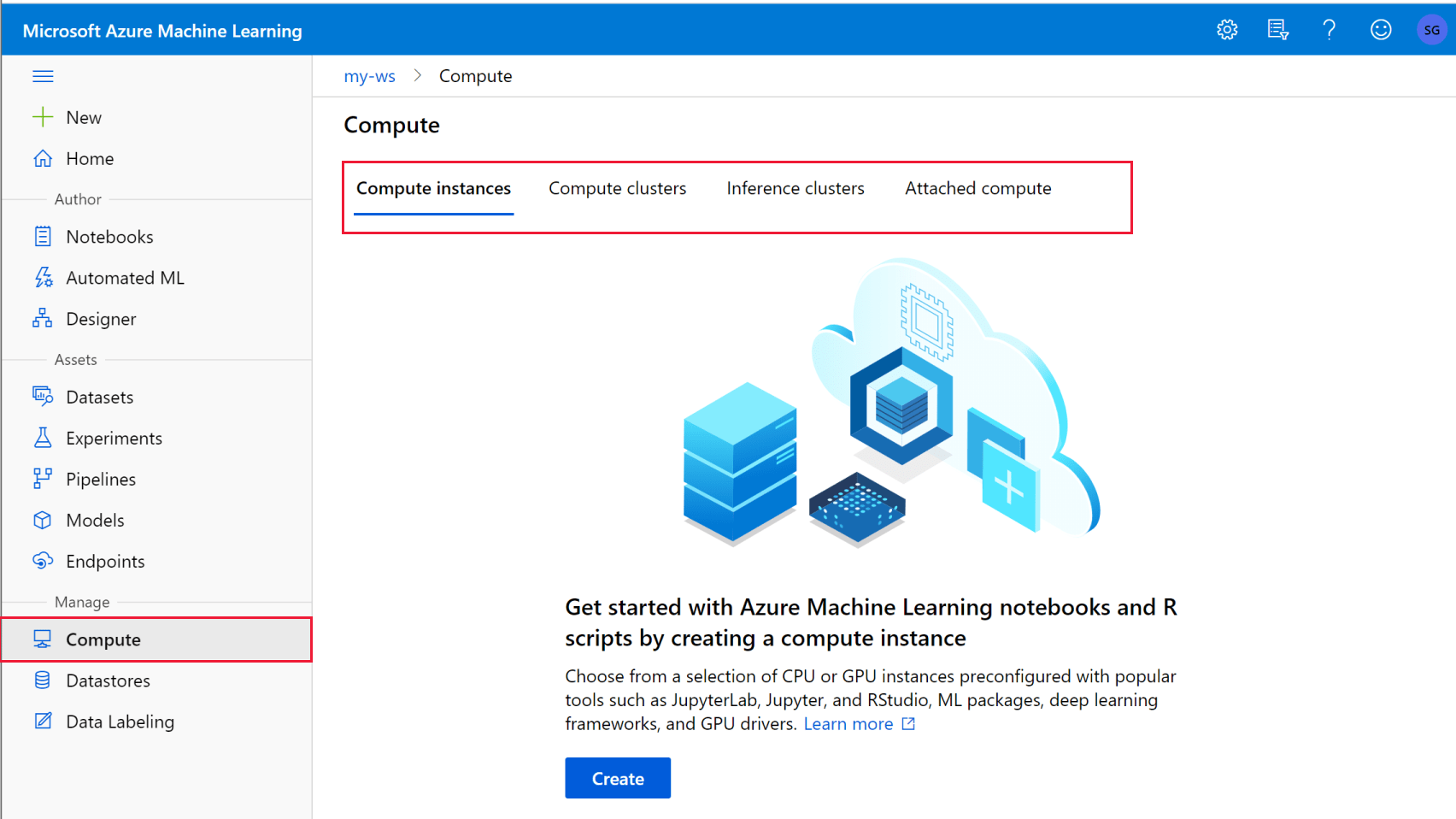Screen dimensions: 1456x819
Task: Send a smile feedback
Action: 1381,29
